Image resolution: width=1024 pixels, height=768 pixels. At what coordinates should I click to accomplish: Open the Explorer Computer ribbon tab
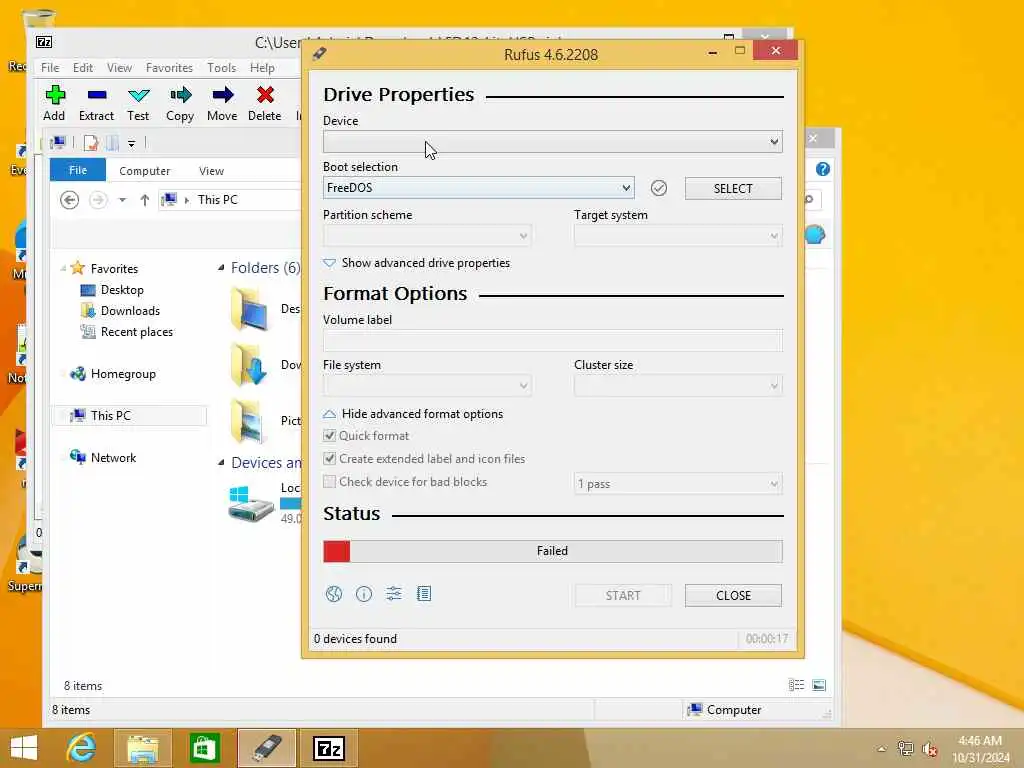144,170
